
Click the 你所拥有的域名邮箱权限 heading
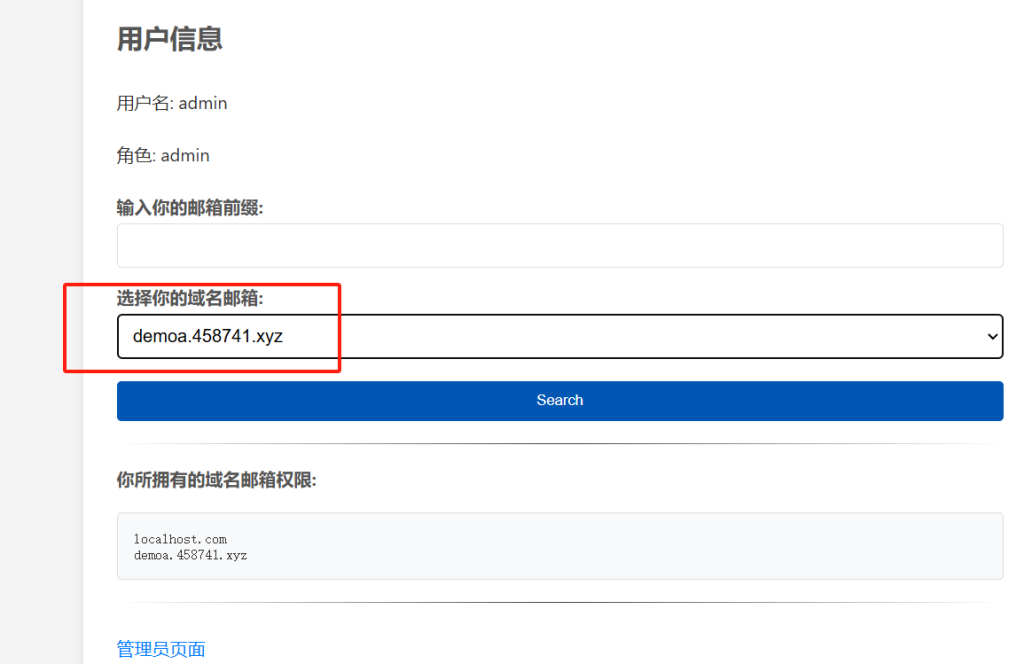(x=216, y=480)
